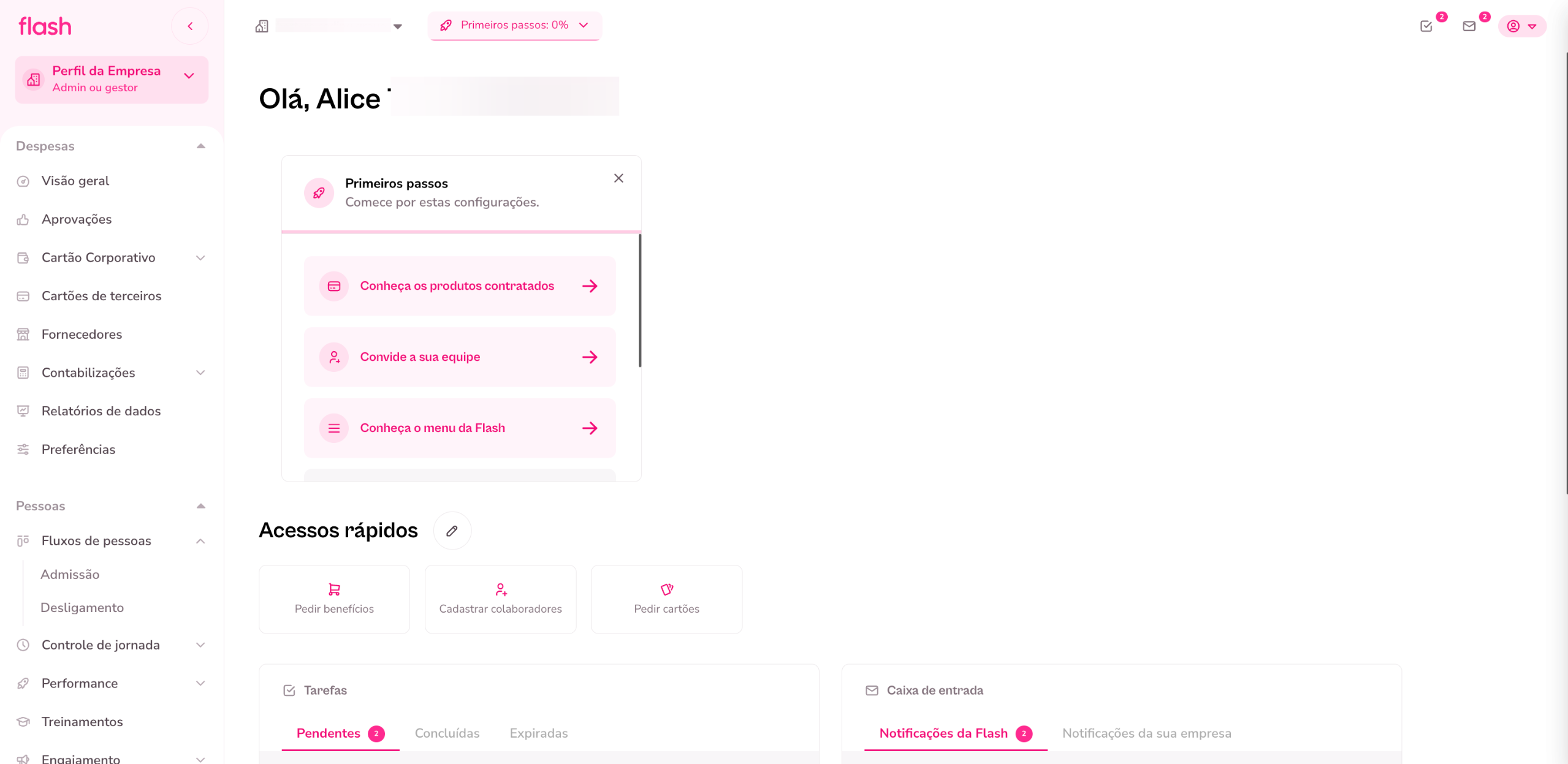The width and height of the screenshot is (1568, 764).
Task: Click the Primeiros passos card scrollbar
Action: (x=639, y=300)
